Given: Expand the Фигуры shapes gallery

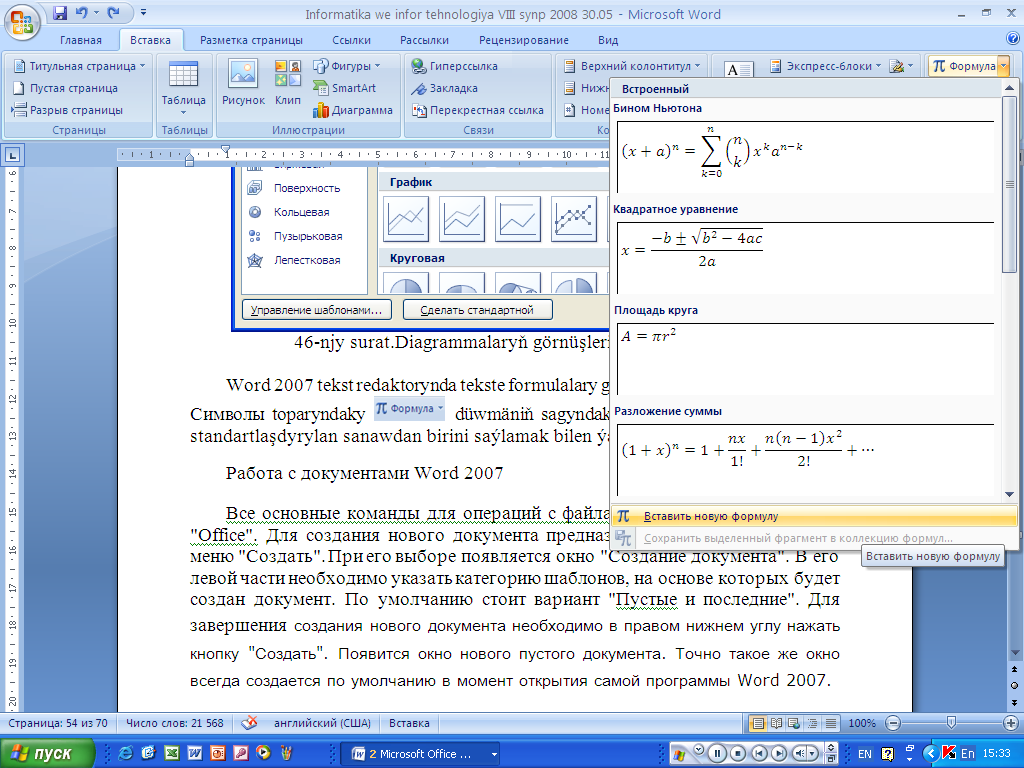Looking at the screenshot, I should (x=377, y=66).
